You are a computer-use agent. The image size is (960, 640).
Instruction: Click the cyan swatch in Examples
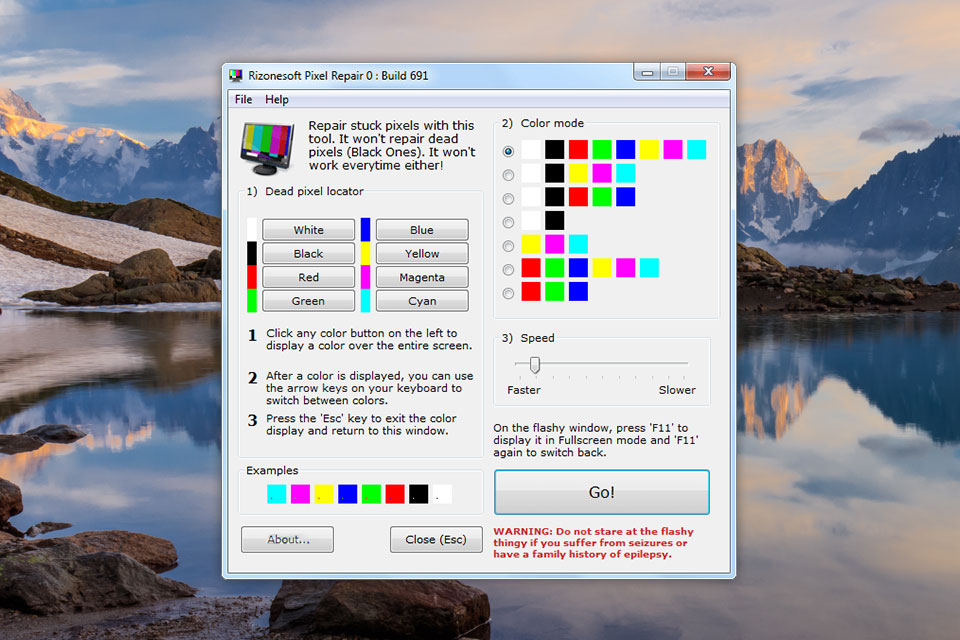[277, 494]
